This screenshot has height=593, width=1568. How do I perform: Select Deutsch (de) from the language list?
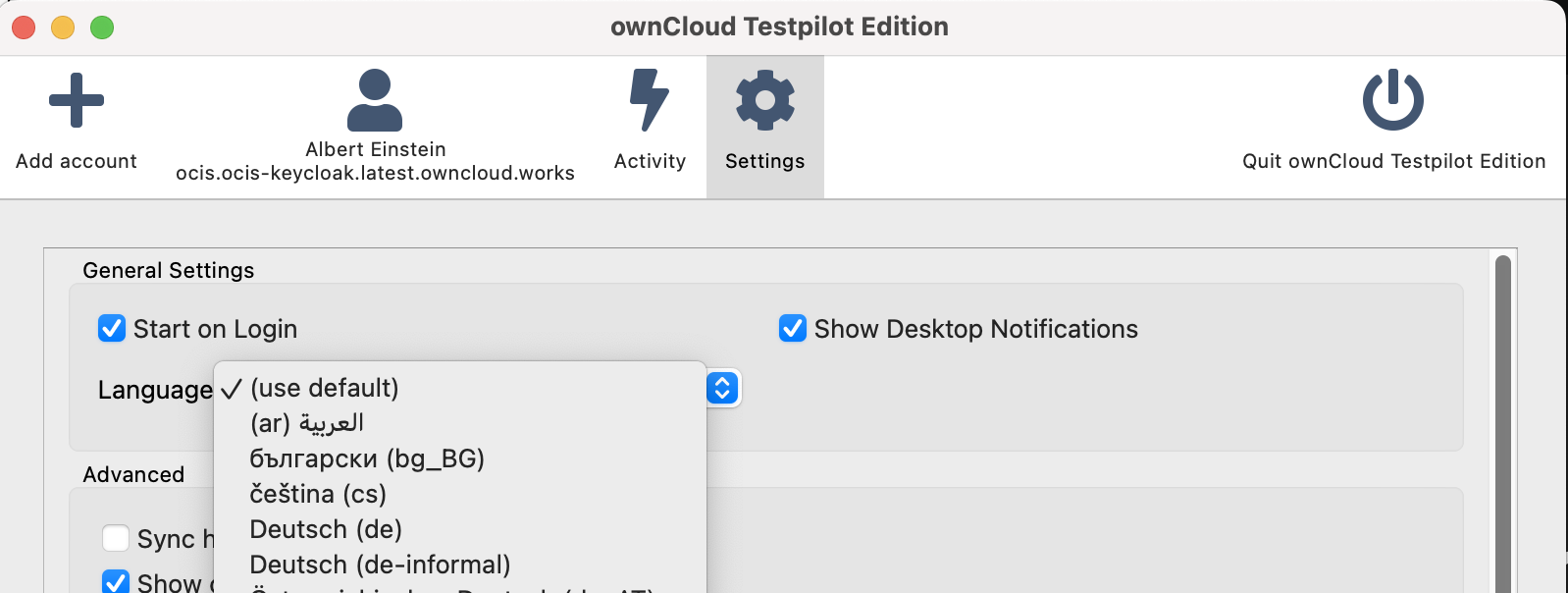326,529
